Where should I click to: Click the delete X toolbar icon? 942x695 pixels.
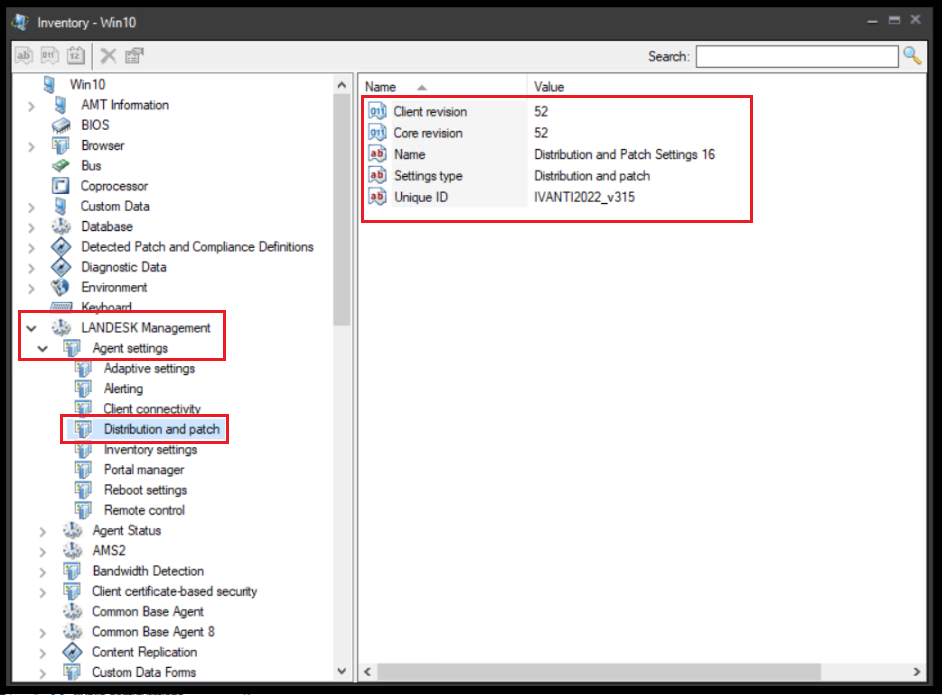[x=108, y=56]
